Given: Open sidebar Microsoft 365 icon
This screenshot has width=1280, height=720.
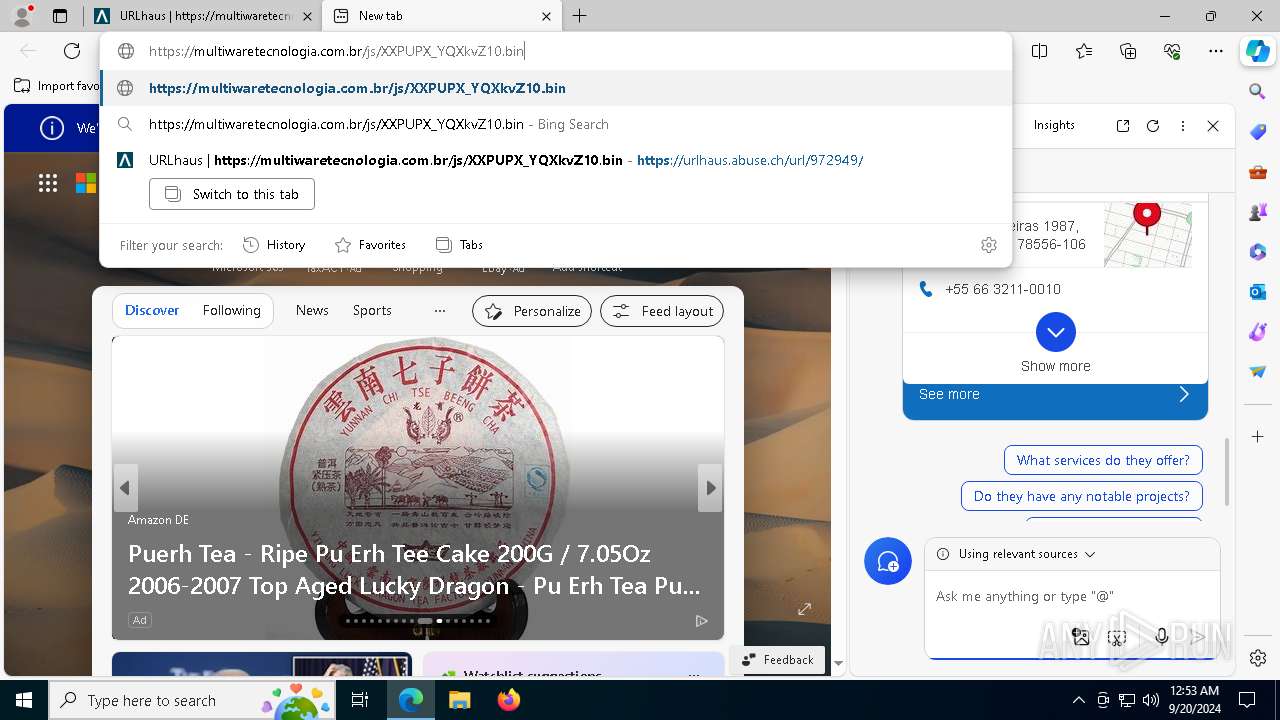Looking at the screenshot, I should coord(1258,252).
